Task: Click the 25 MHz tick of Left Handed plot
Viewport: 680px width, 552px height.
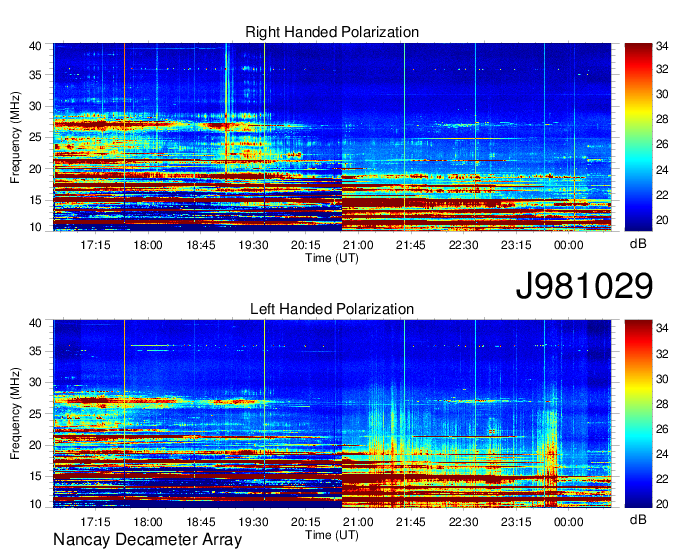Action: tap(35, 414)
